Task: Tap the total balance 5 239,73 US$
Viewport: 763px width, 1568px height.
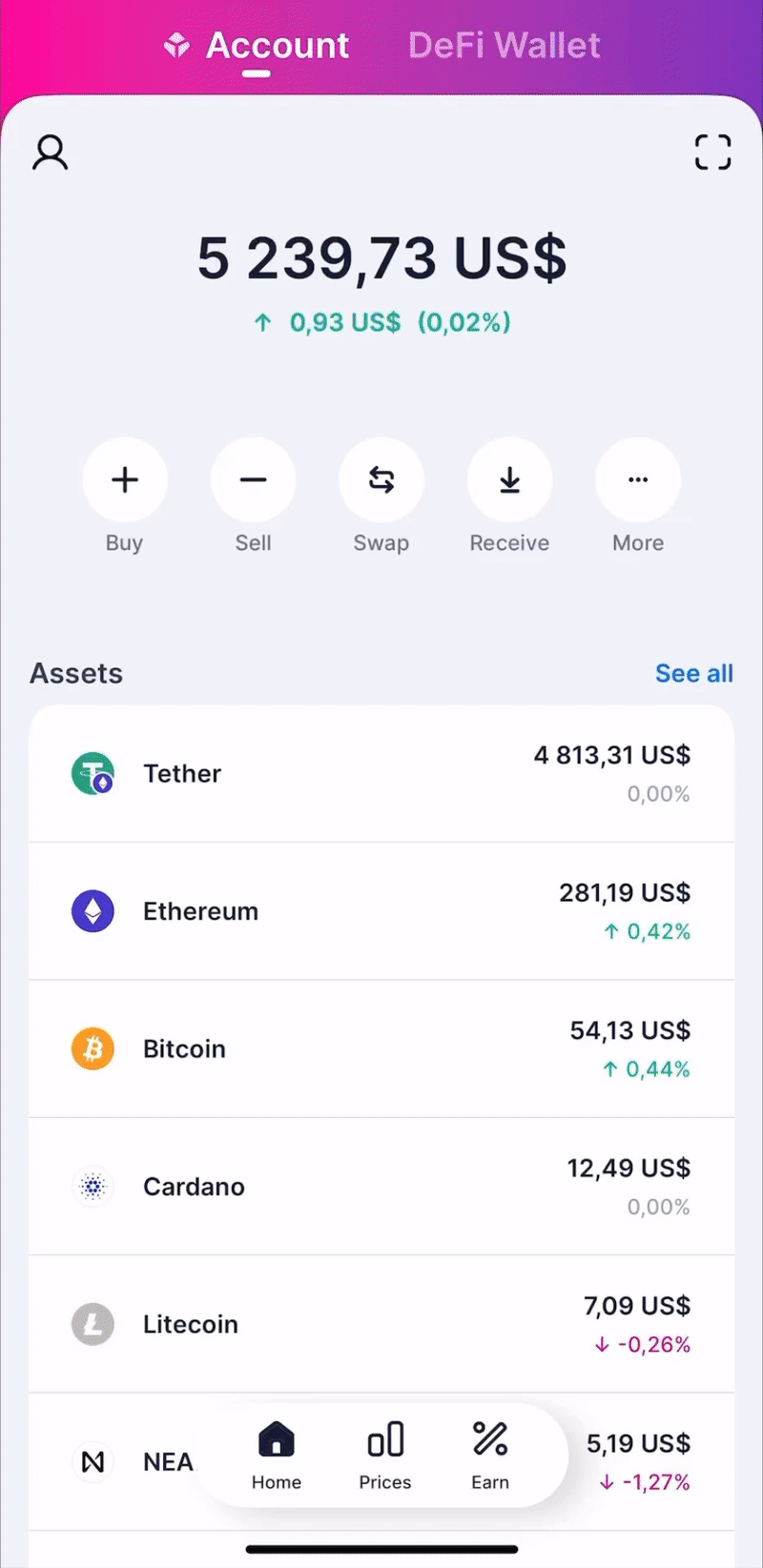Action: (381, 259)
